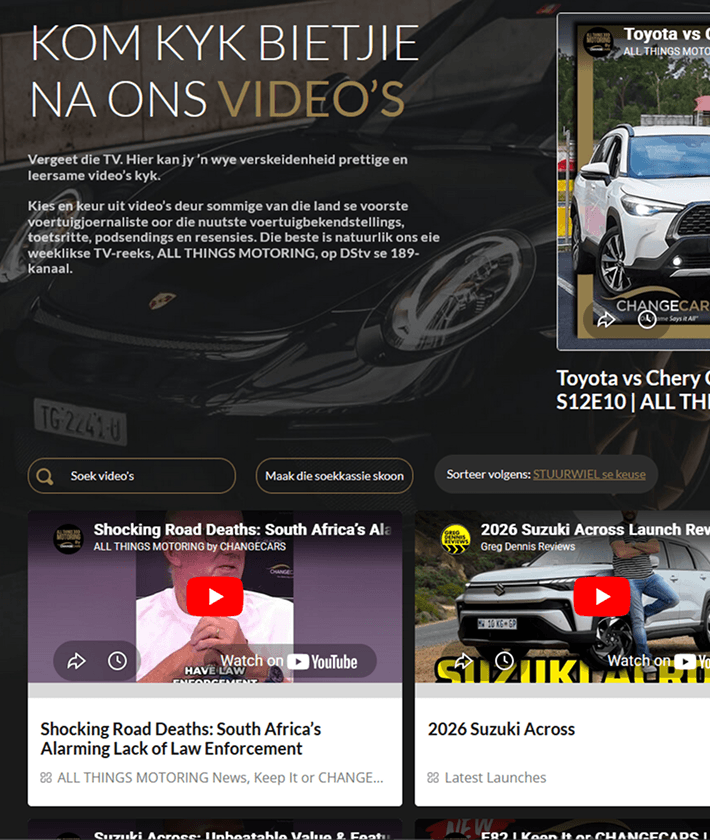Click Watch on YouTube on first video
The height and width of the screenshot is (840, 710).
289,662
